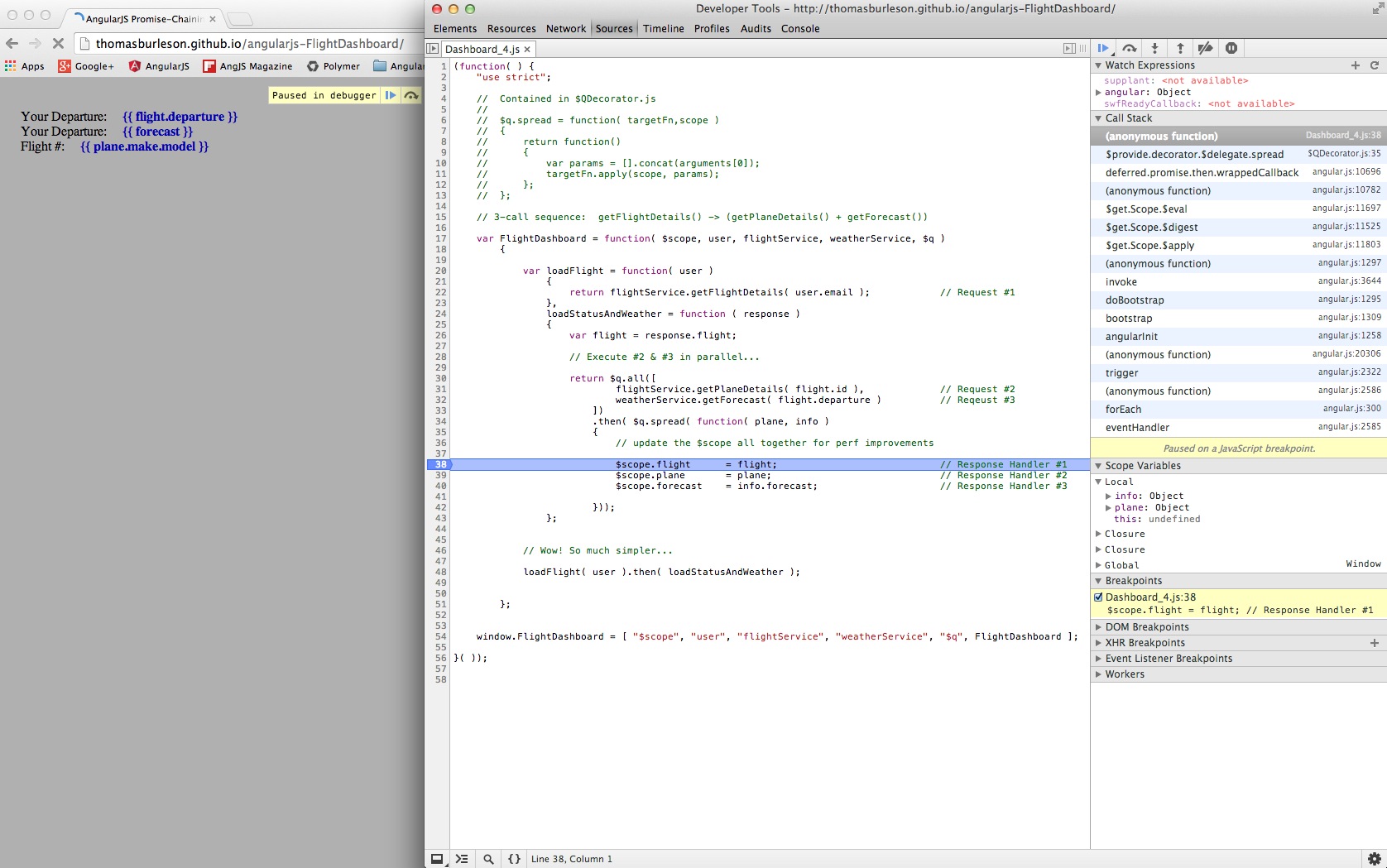1387x868 pixels.
Task: Select $get.Scope.$digest call stack frame
Action: [1151, 228]
